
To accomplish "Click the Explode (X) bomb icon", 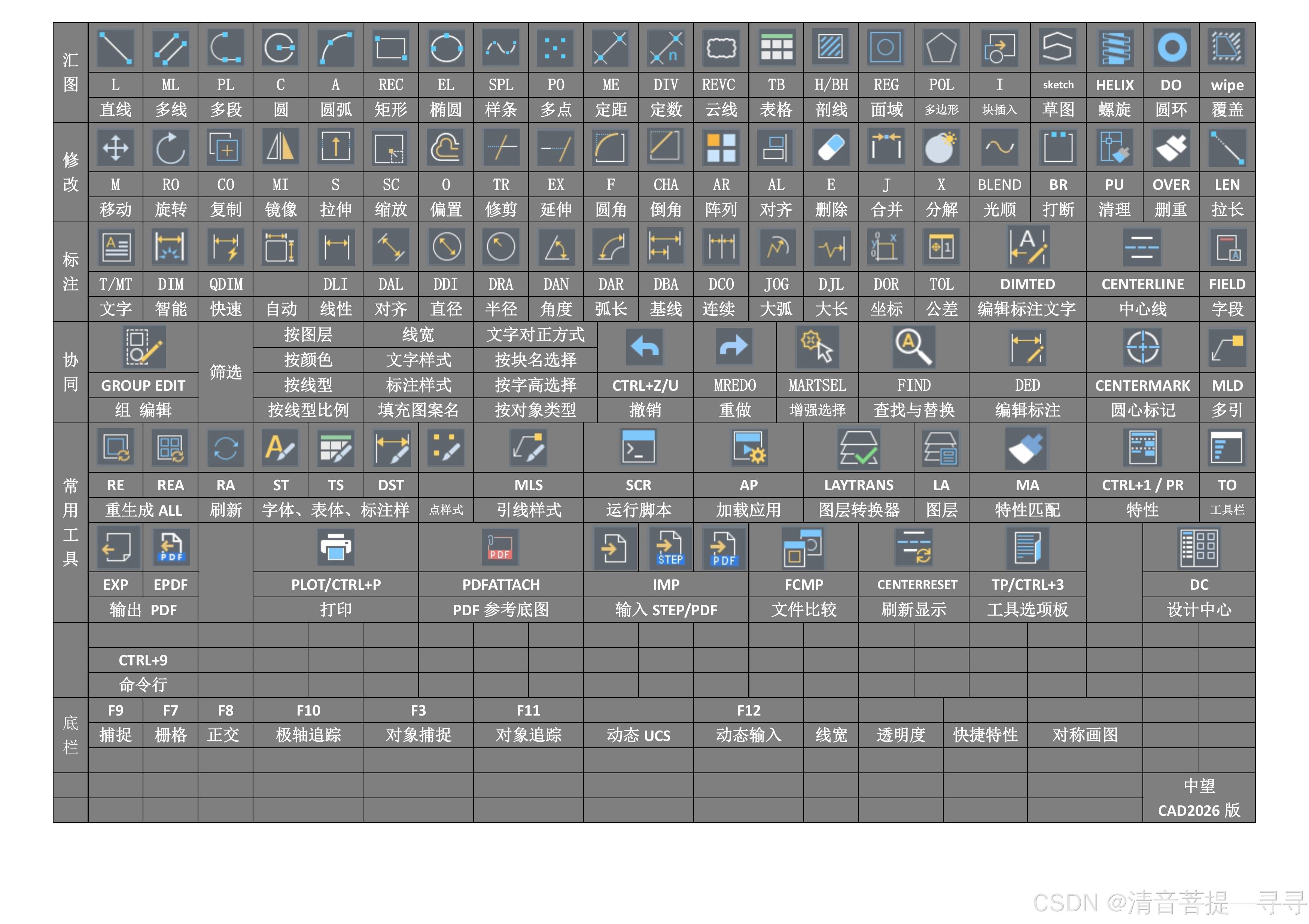I will (x=941, y=147).
